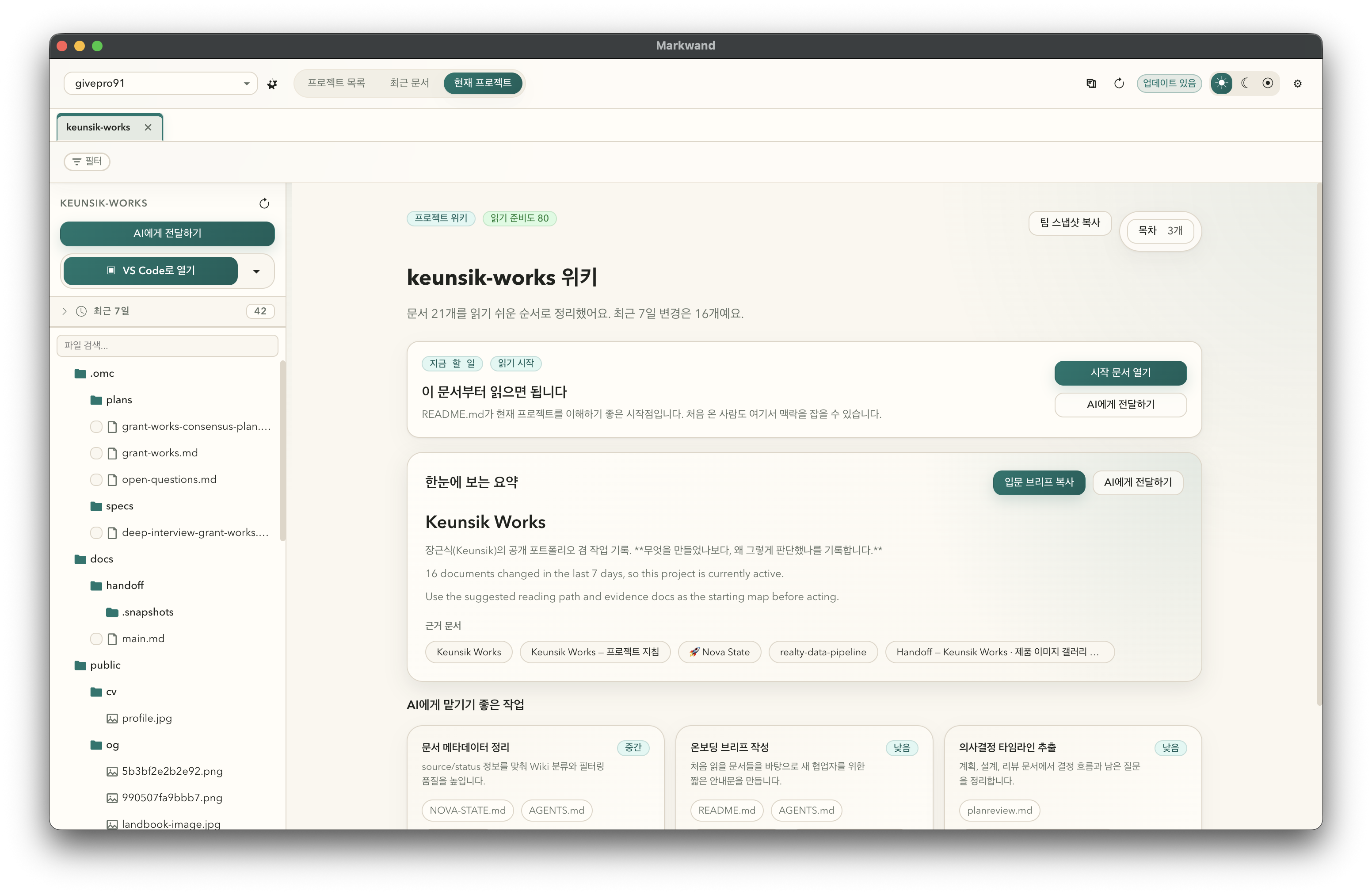Click the .snapshots folder icon
This screenshot has height=895, width=1372.
112,612
